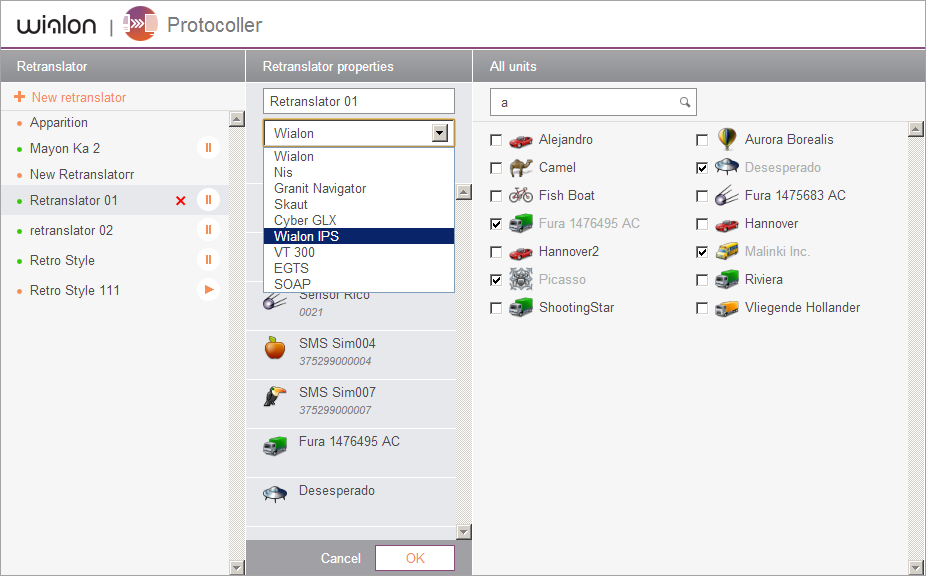926x576 pixels.
Task: Check the Fura 1475683 AC checkbox
Action: (x=702, y=196)
